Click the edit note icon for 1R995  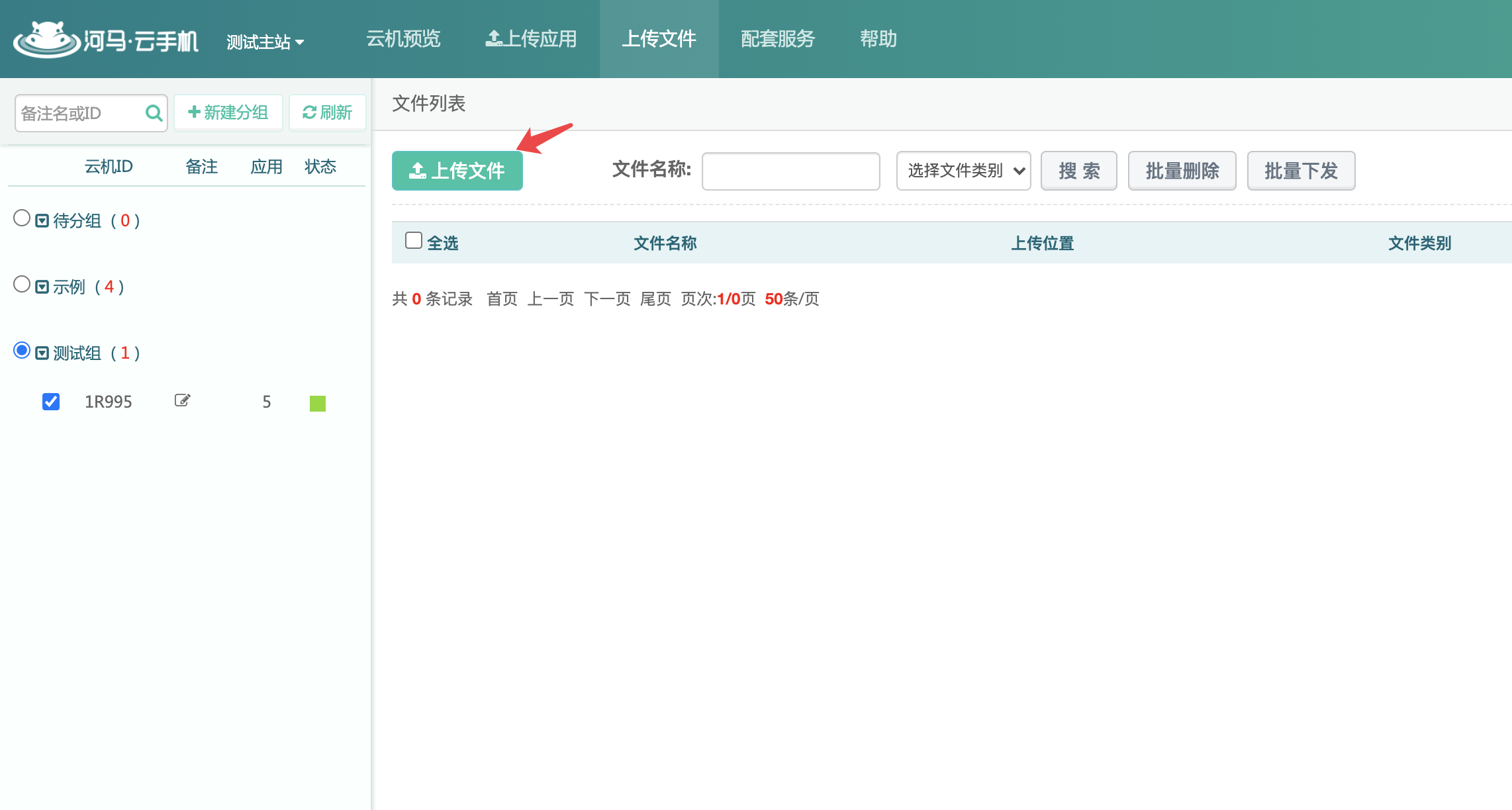point(182,400)
